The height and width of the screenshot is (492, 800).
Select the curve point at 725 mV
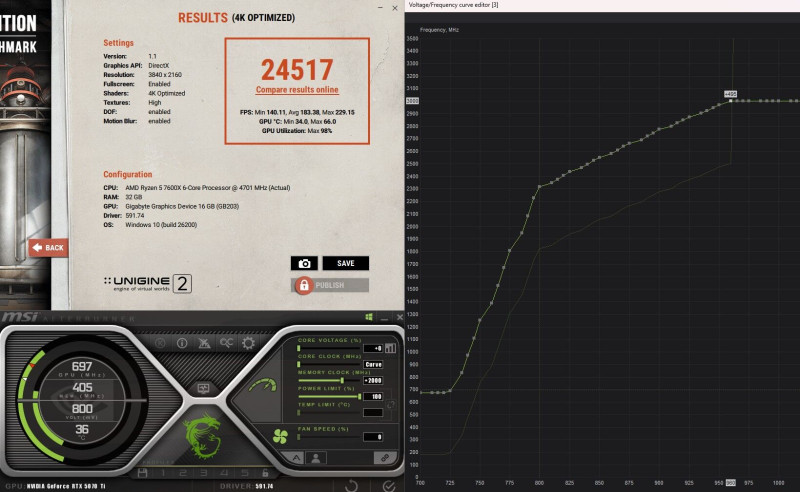tap(449, 391)
